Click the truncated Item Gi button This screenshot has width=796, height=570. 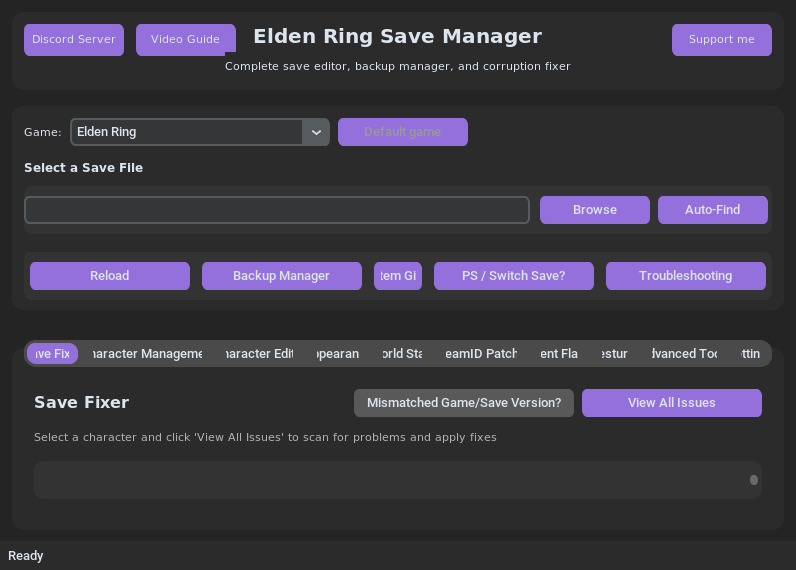(x=397, y=276)
